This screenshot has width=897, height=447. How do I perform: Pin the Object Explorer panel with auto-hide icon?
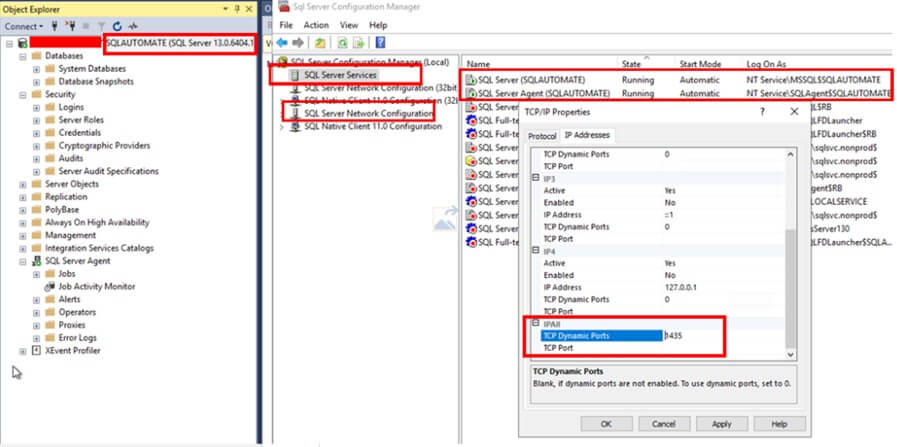tap(237, 9)
